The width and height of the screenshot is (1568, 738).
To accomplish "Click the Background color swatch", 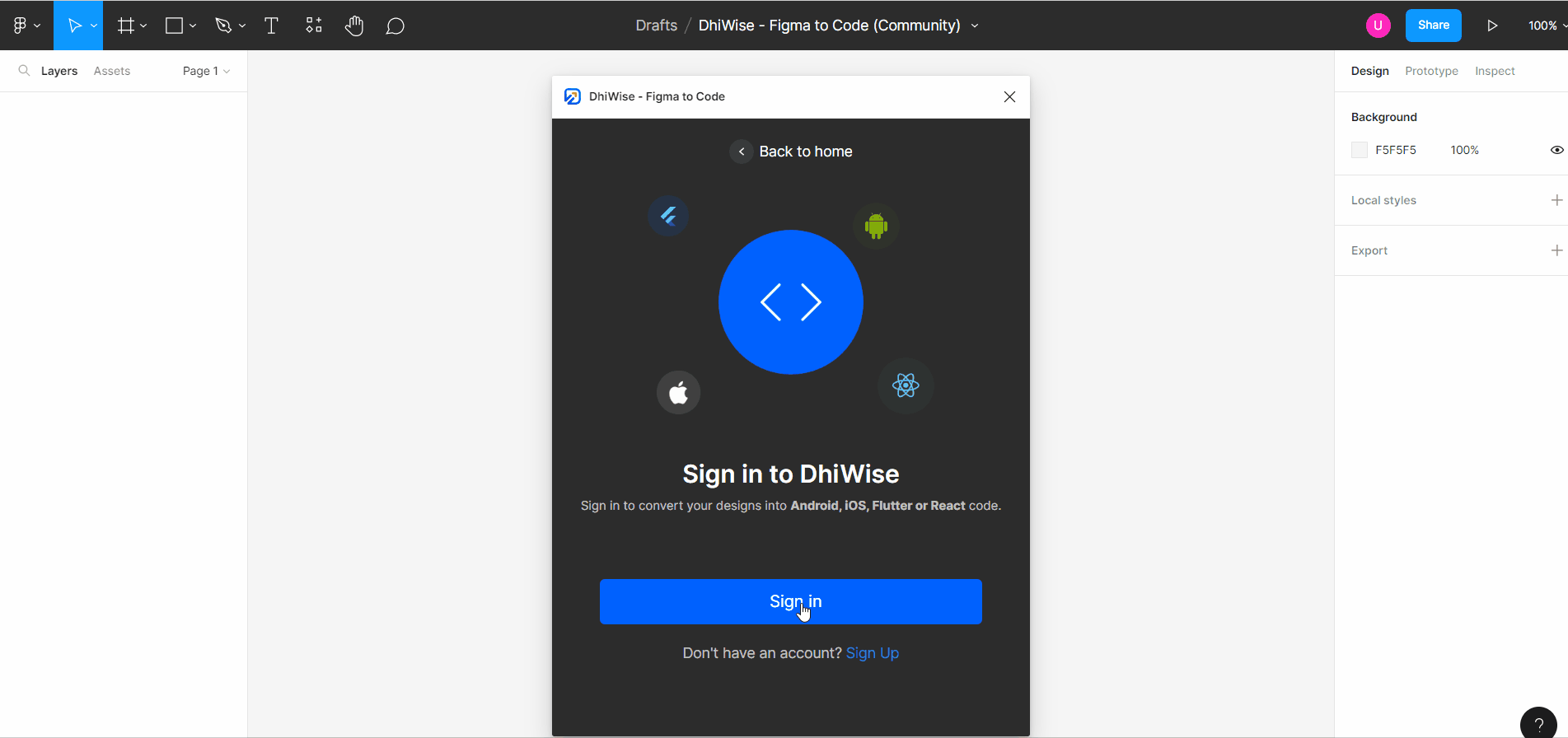I will 1360,150.
